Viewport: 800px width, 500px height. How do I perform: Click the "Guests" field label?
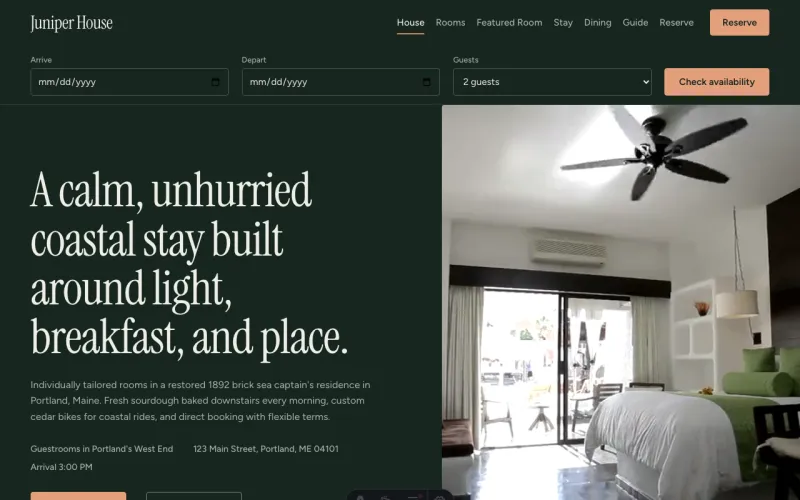465,60
